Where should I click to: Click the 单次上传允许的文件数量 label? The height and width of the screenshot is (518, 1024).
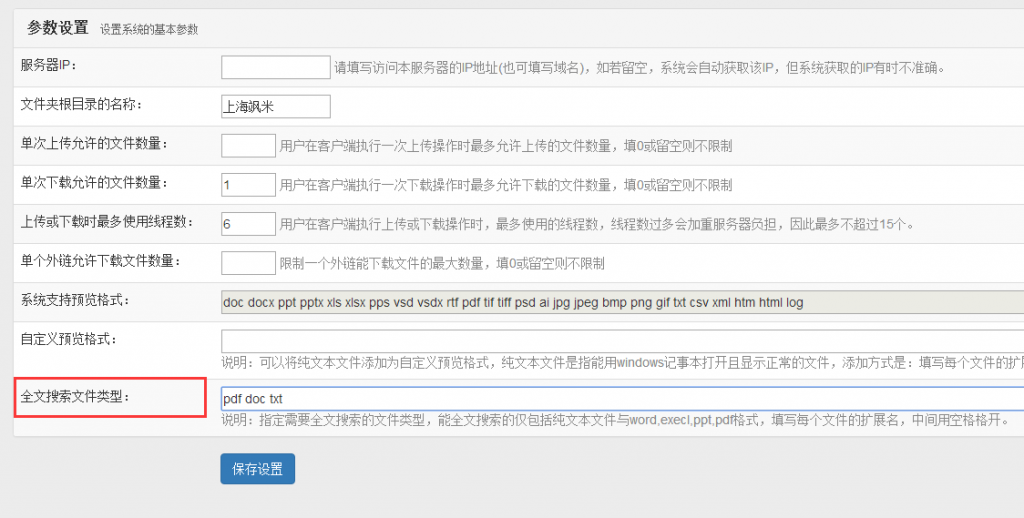click(x=95, y=143)
